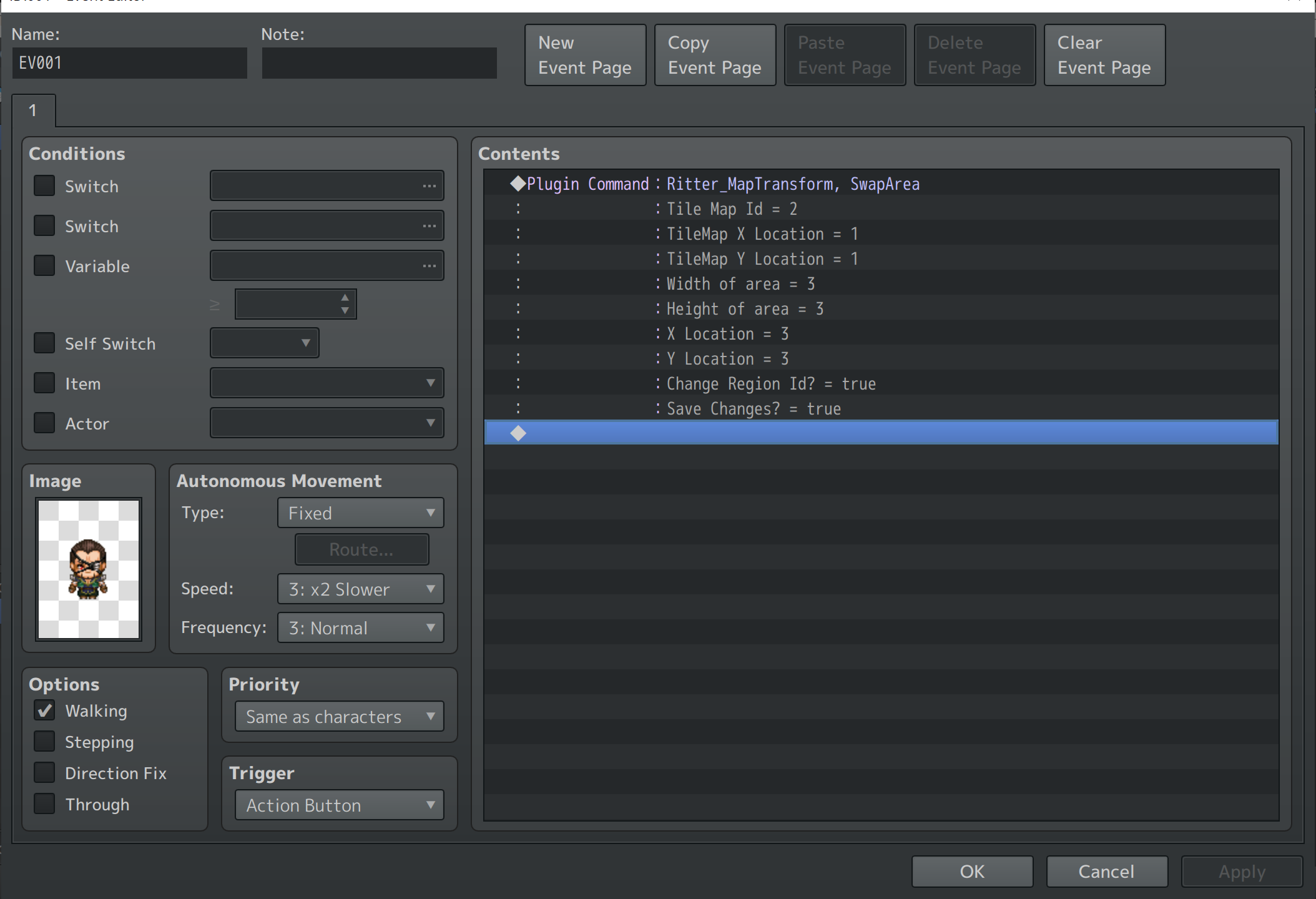Check the Direction Fix option
Image resolution: width=1316 pixels, height=899 pixels.
tap(44, 773)
